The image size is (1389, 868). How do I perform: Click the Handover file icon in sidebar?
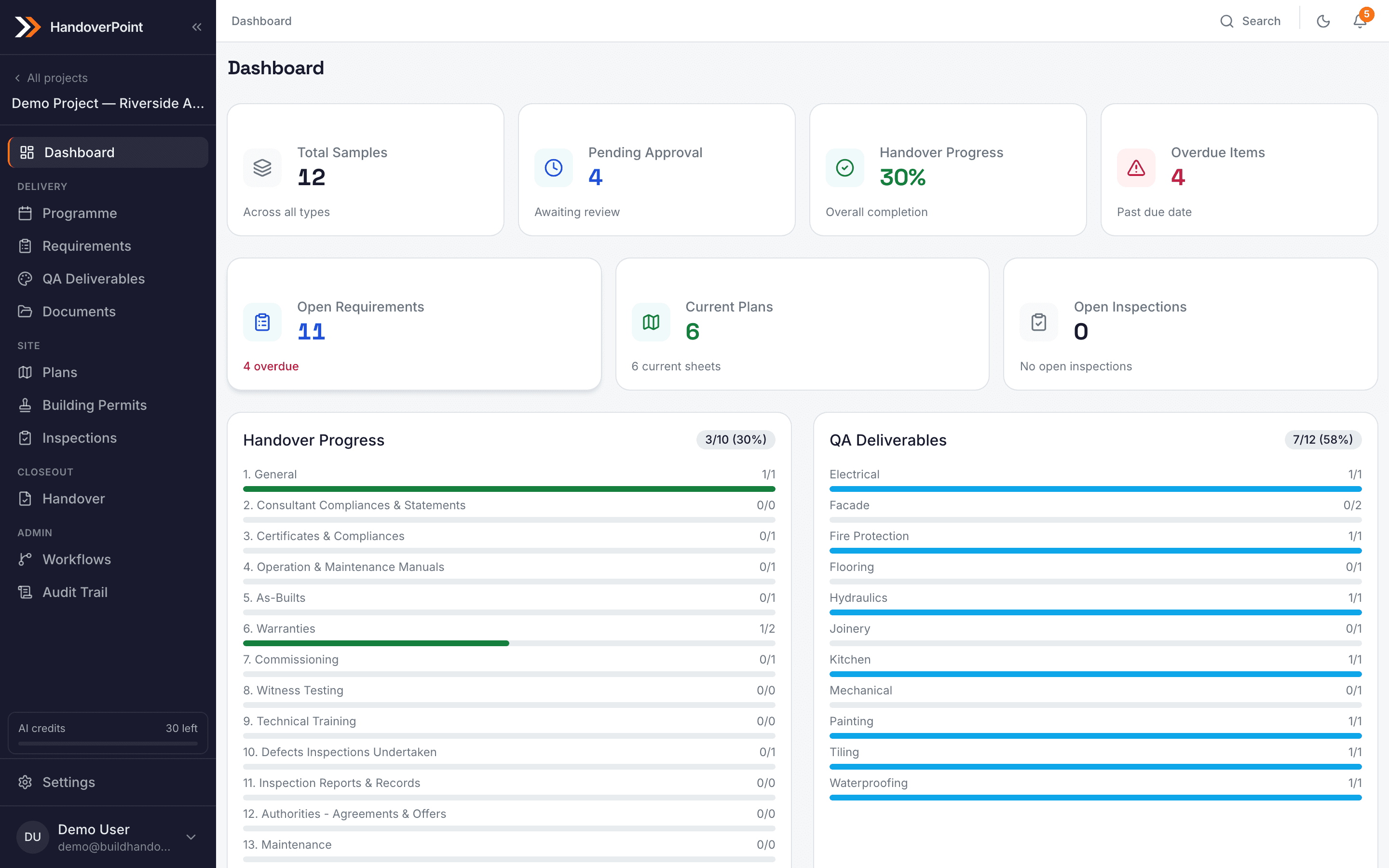[x=25, y=499]
